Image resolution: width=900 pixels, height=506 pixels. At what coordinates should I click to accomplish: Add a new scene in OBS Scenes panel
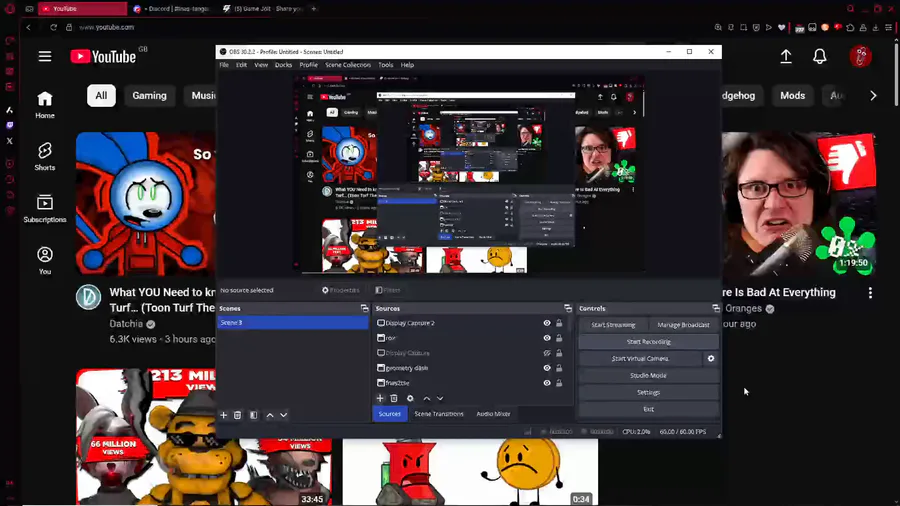pos(224,415)
